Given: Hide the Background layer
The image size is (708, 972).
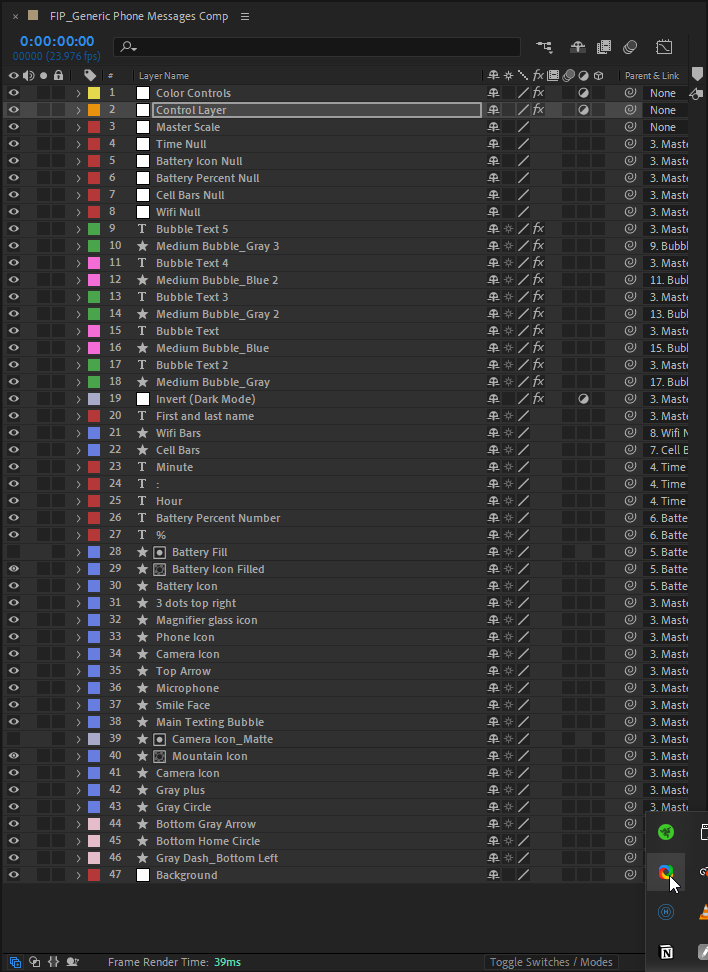Looking at the screenshot, I should tap(13, 875).
